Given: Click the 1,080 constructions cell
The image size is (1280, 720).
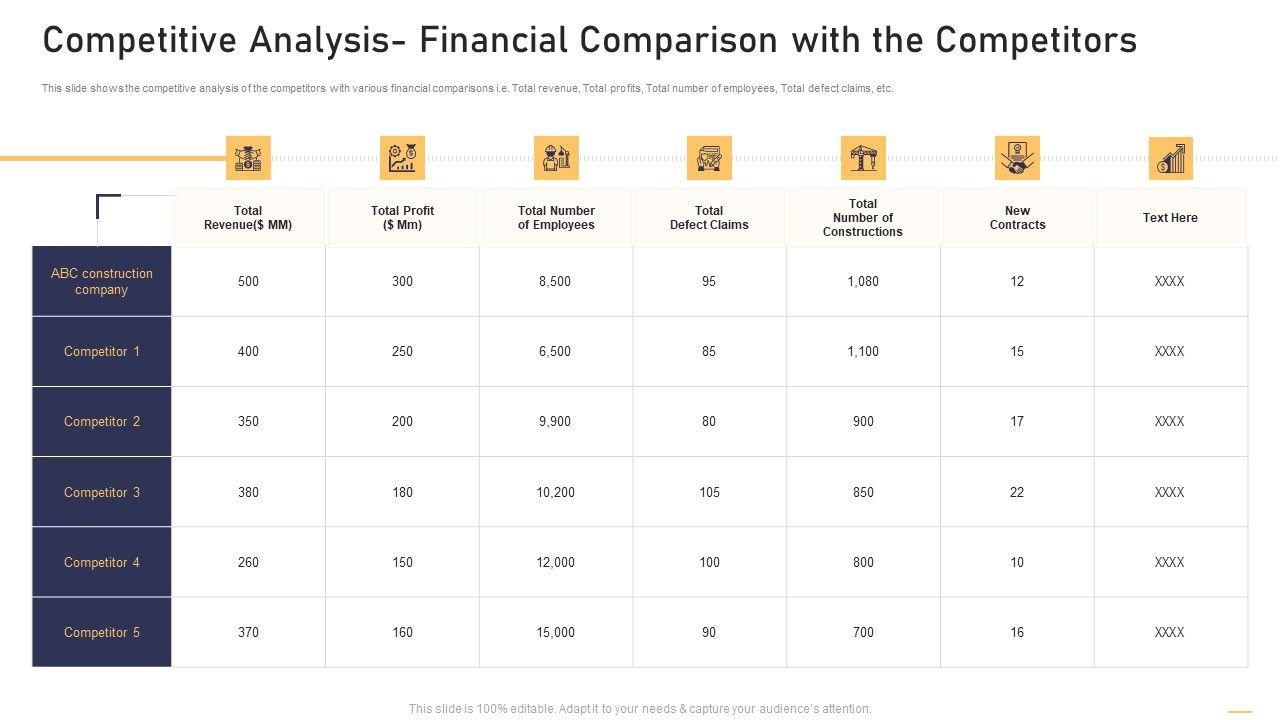Looking at the screenshot, I should pos(863,282).
